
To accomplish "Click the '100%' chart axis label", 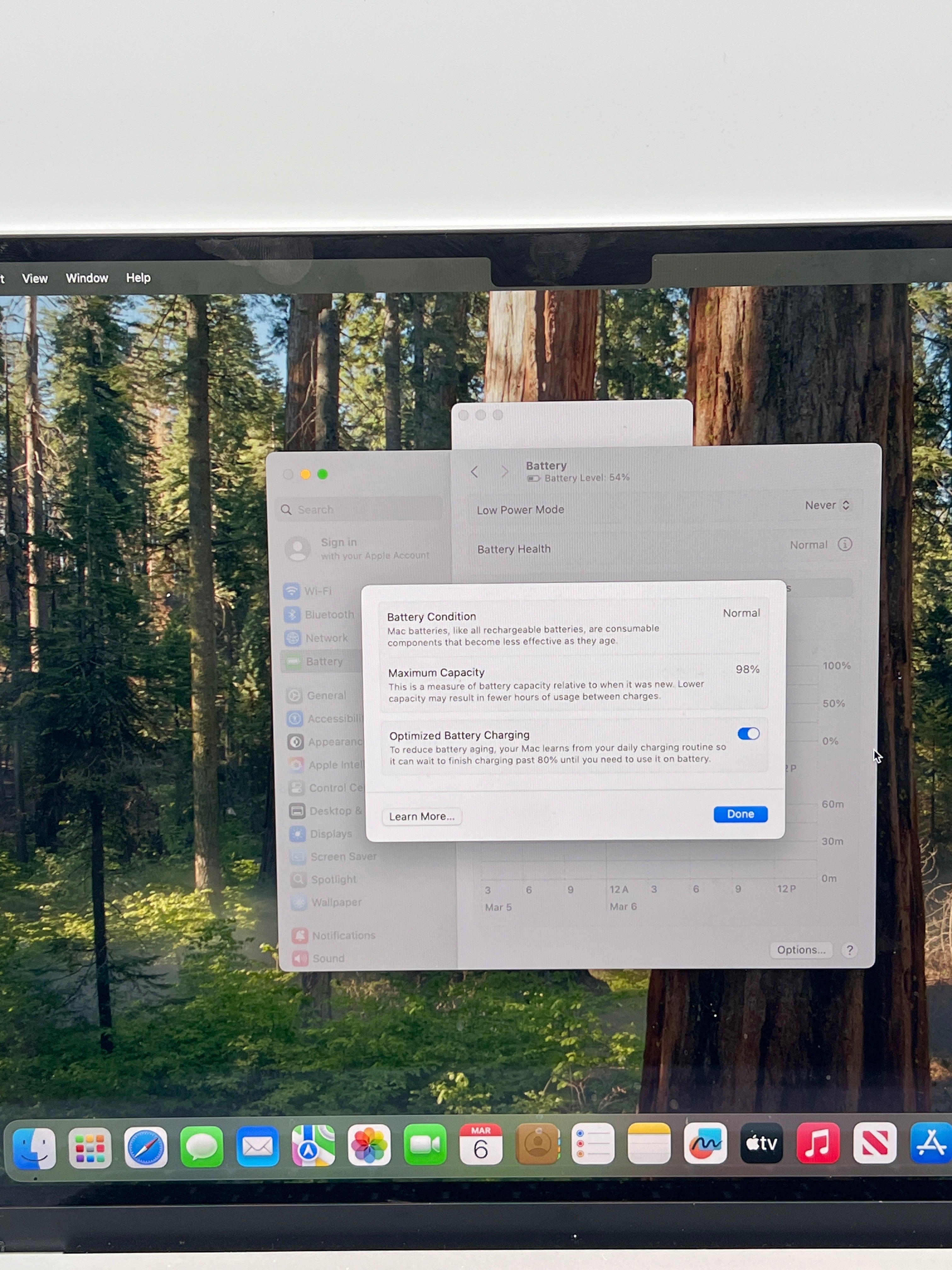I will [x=837, y=666].
